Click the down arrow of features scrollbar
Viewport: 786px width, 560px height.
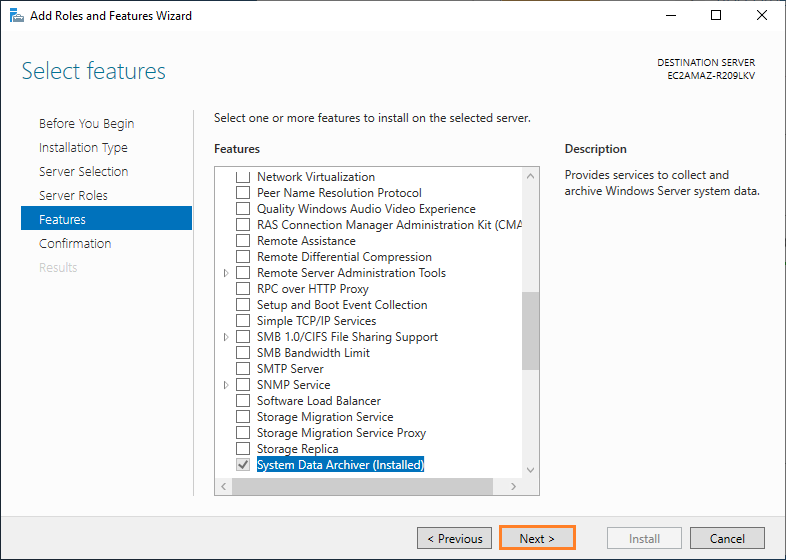click(x=530, y=470)
